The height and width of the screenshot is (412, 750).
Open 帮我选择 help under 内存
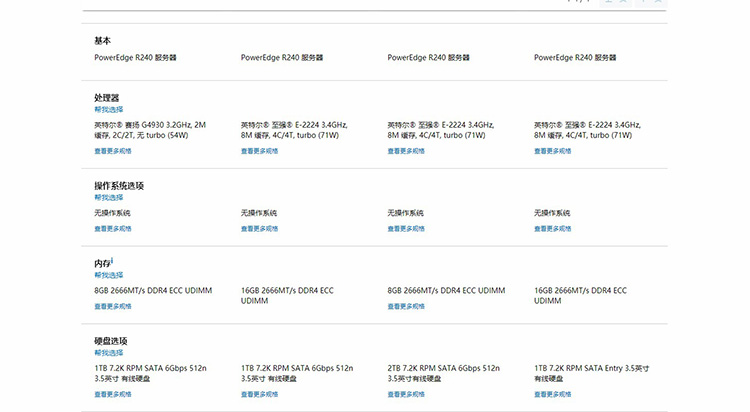[109, 275]
